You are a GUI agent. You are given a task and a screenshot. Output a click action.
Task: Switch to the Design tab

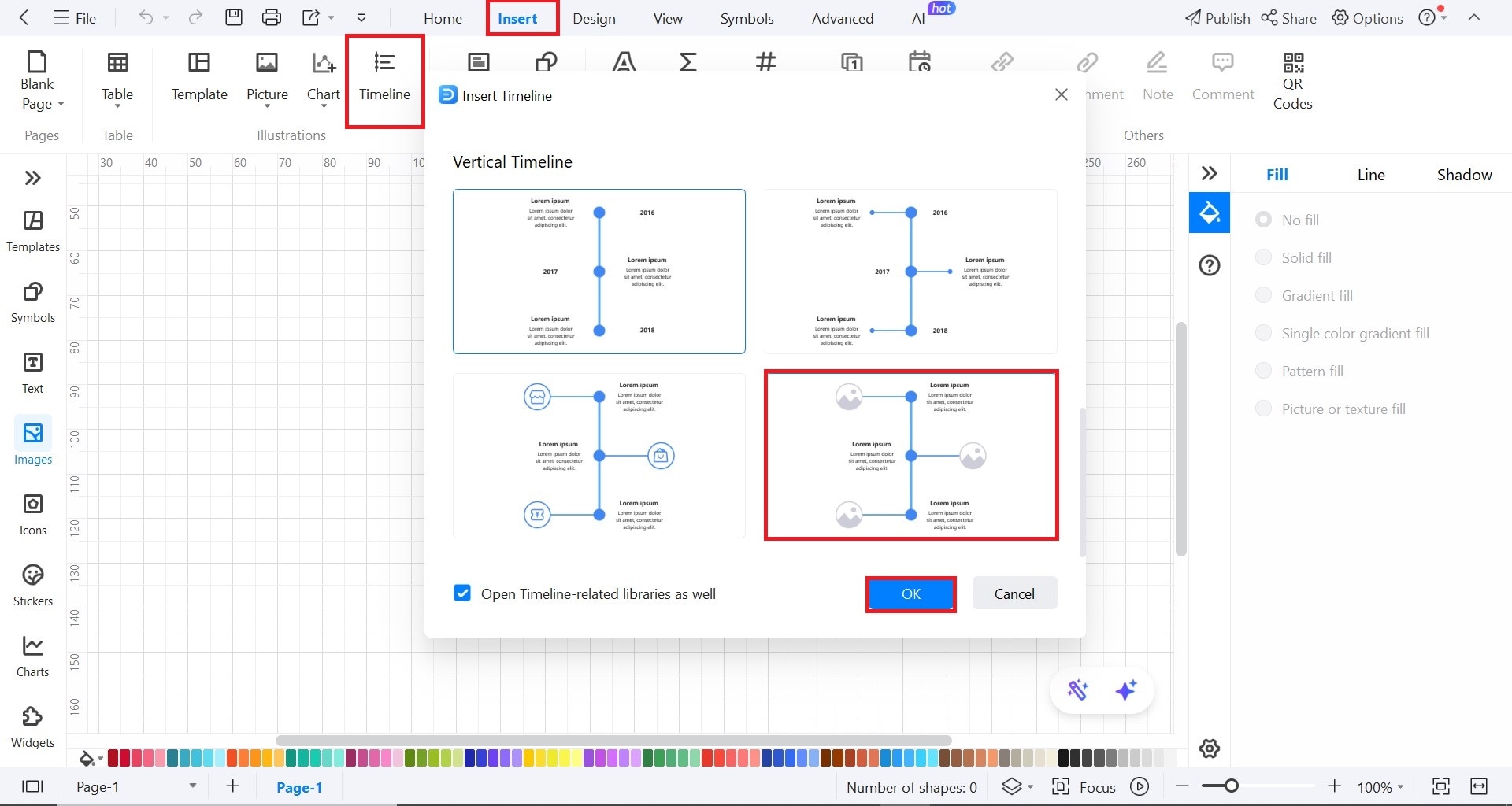pyautogui.click(x=594, y=18)
